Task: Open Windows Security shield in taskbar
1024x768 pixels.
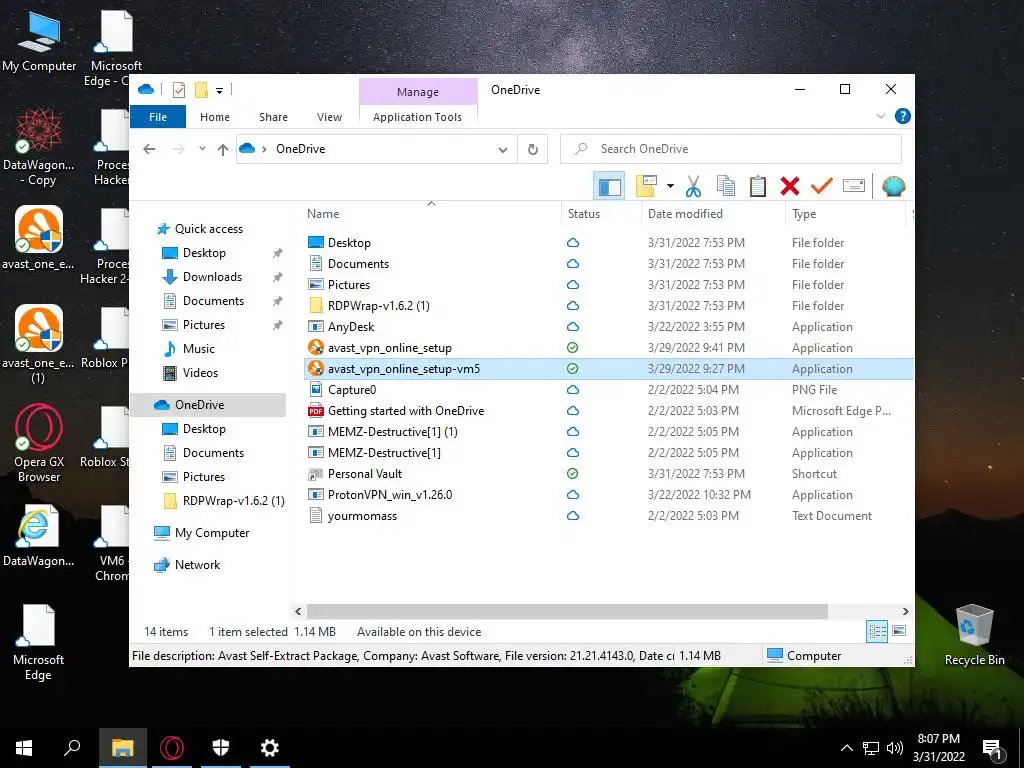Action: click(221, 748)
